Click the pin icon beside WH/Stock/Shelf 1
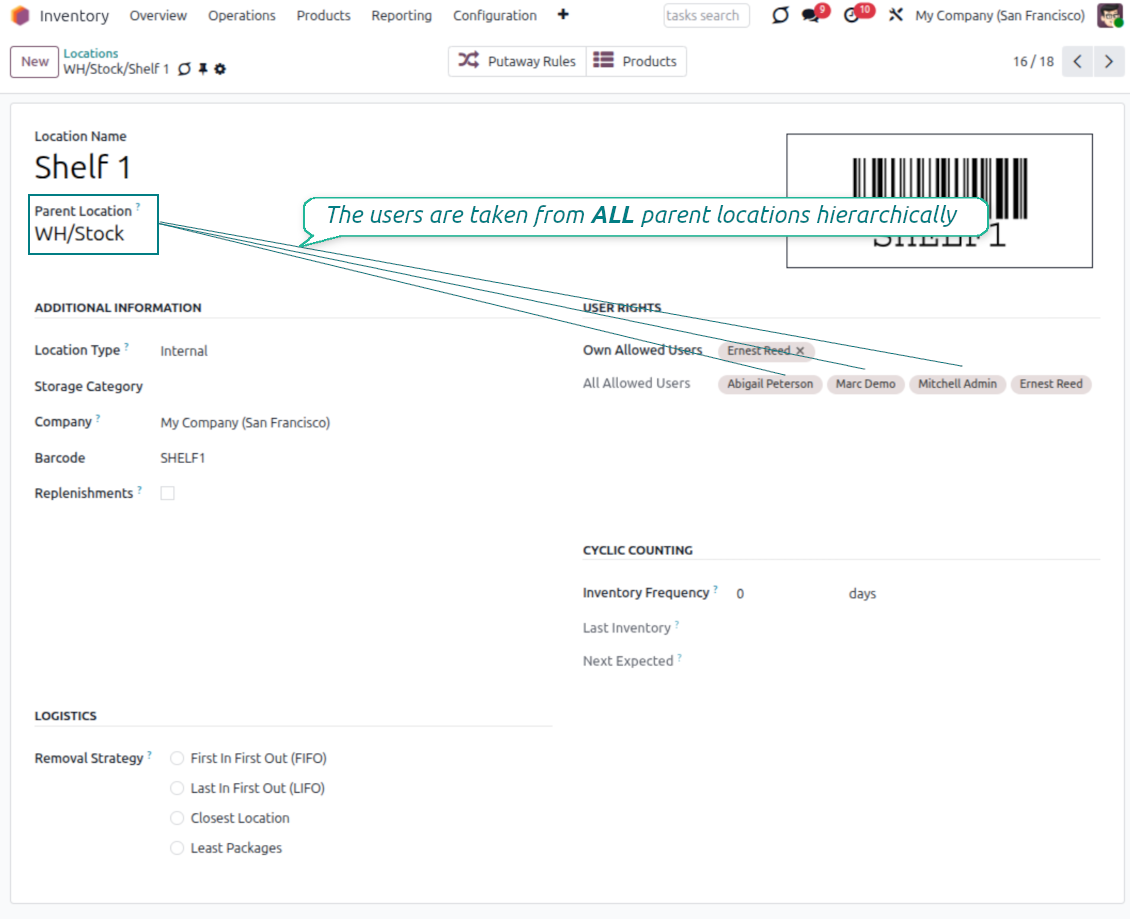Viewport: 1130px width, 919px height. click(x=202, y=69)
